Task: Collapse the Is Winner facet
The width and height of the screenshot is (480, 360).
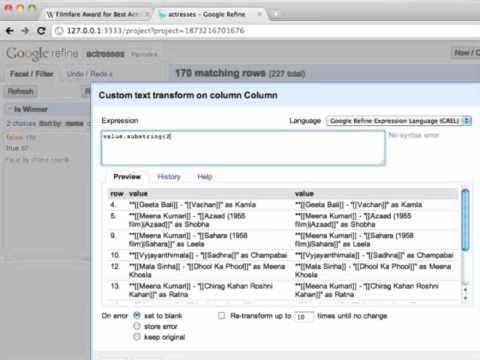Action: pyautogui.click(x=9, y=109)
